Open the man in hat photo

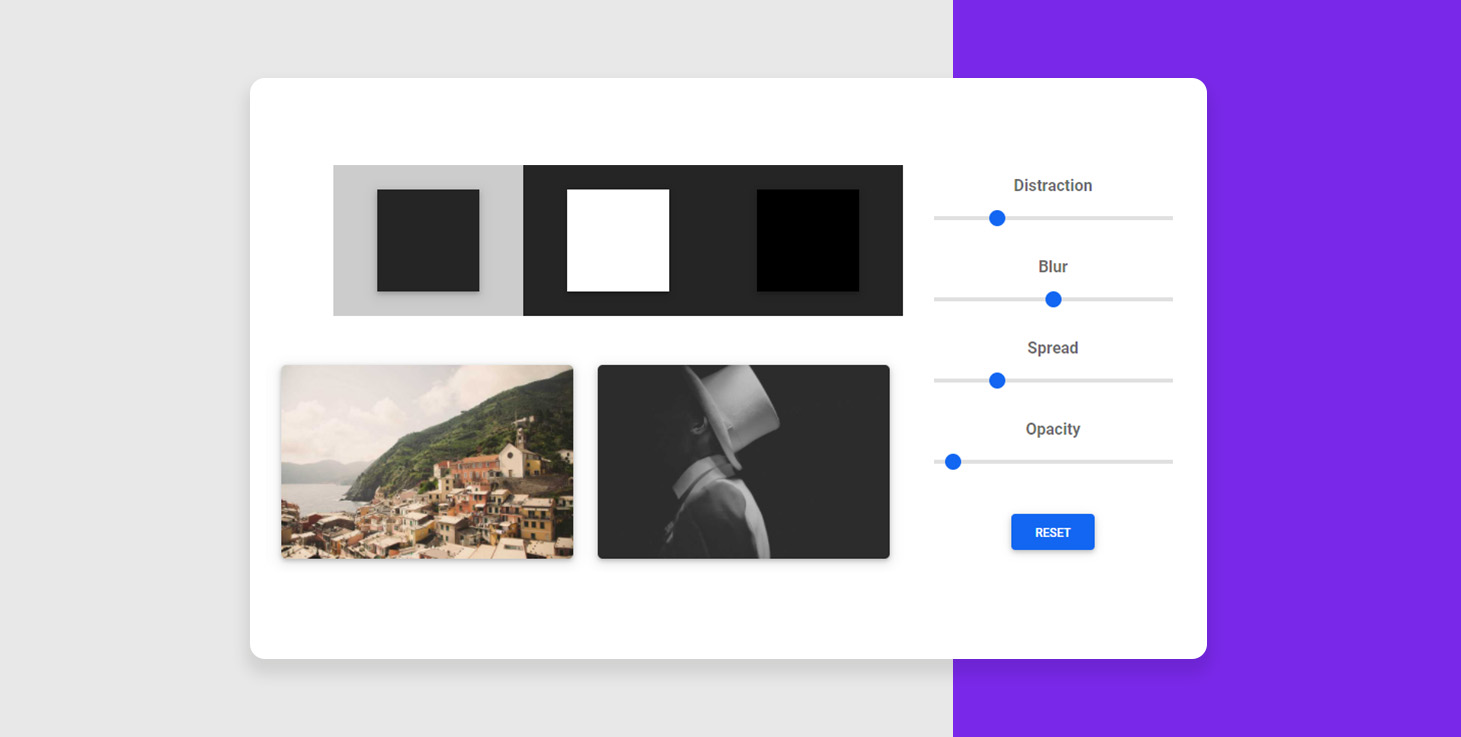[x=744, y=461]
